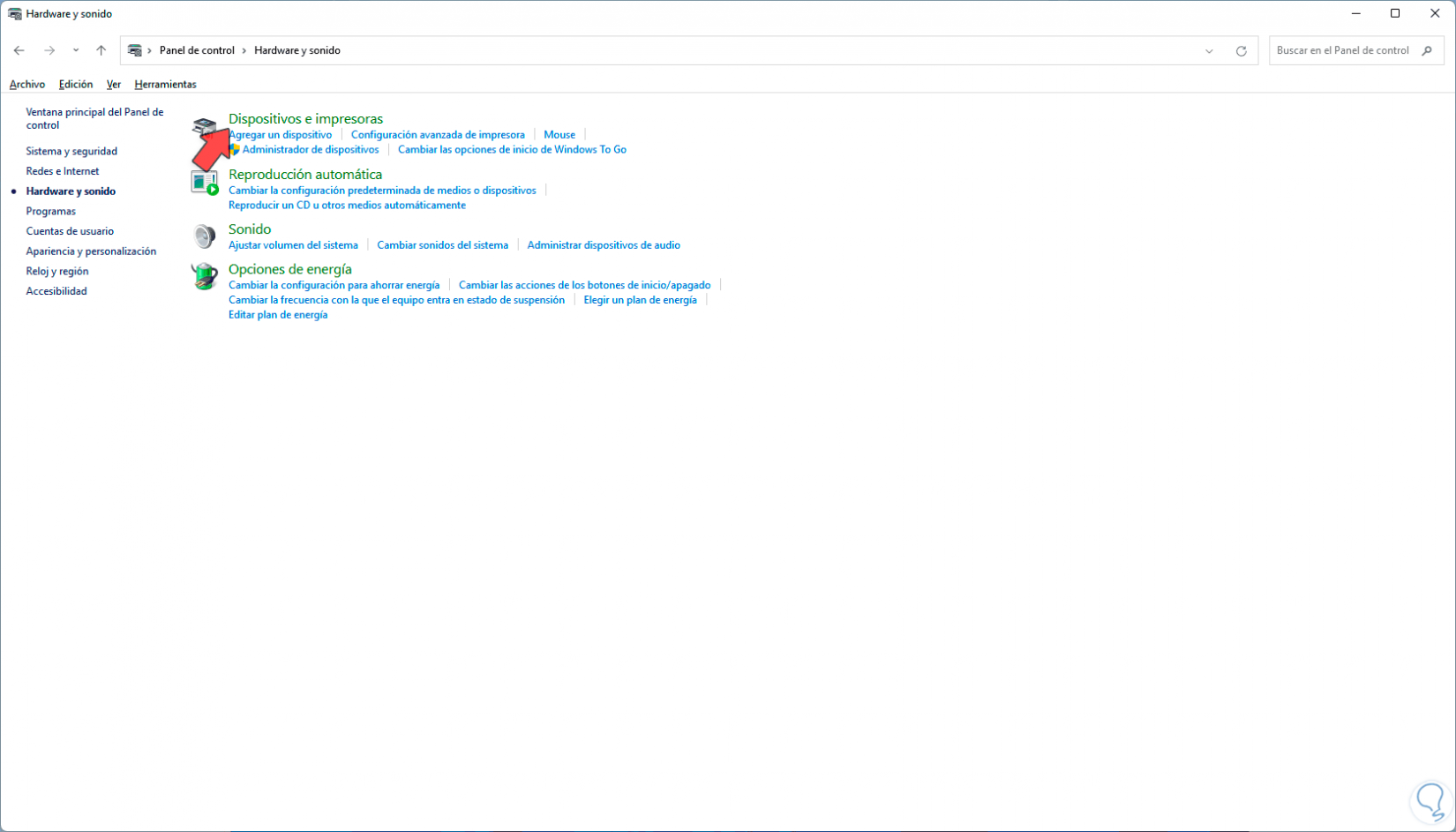Image resolution: width=1456 pixels, height=832 pixels.
Task: Open Dispositivos e impresoras heading
Action: pyautogui.click(x=305, y=119)
